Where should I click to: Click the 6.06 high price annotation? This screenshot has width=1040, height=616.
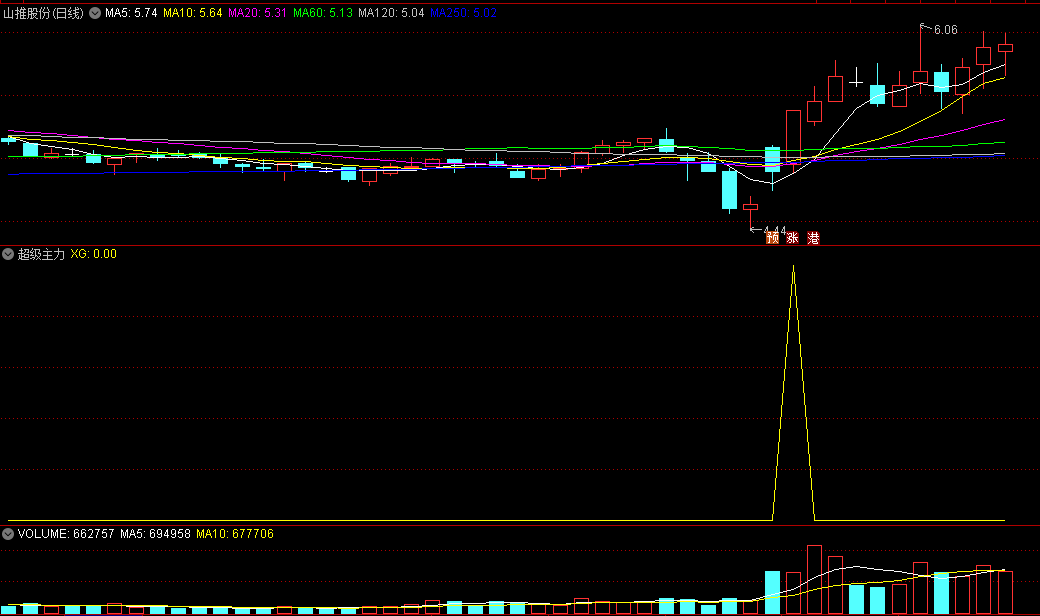coord(945,30)
